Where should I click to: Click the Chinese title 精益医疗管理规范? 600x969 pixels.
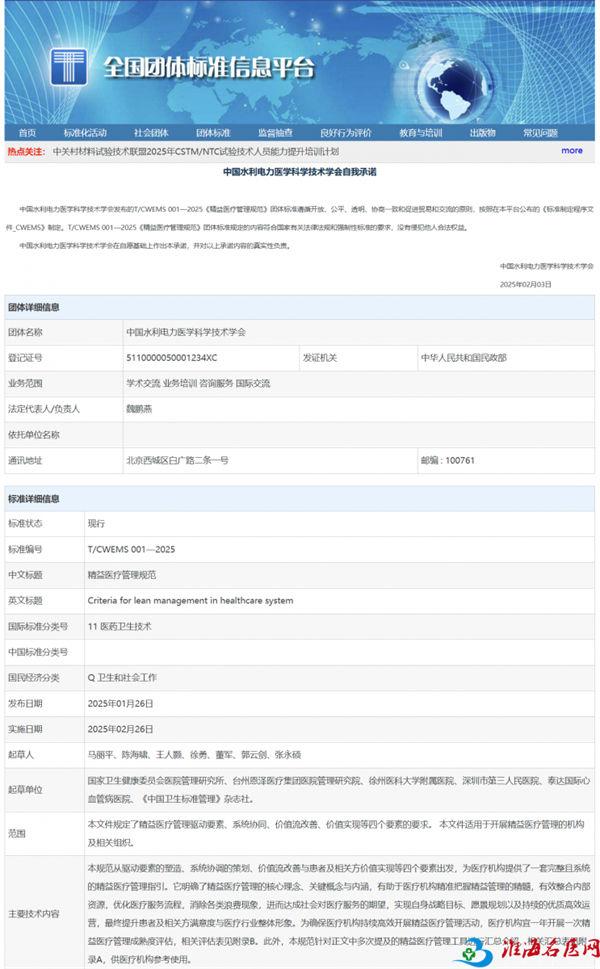point(122,575)
